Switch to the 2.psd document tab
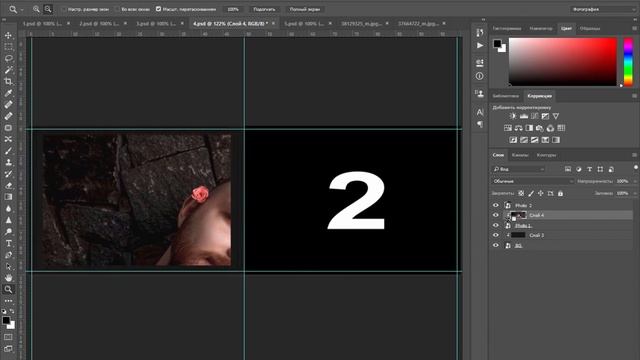Screen dimensions: 640x360 (x=99, y=24)
